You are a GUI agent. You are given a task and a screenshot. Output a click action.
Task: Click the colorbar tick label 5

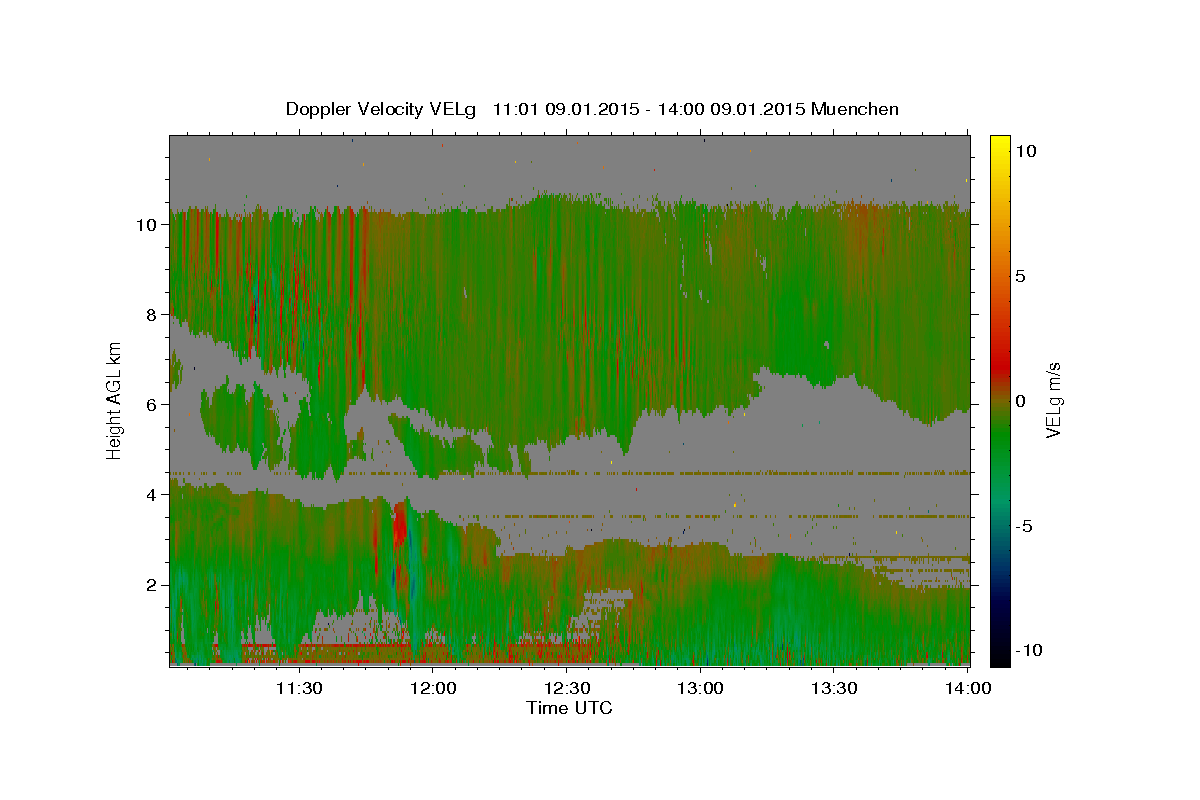(1020, 276)
